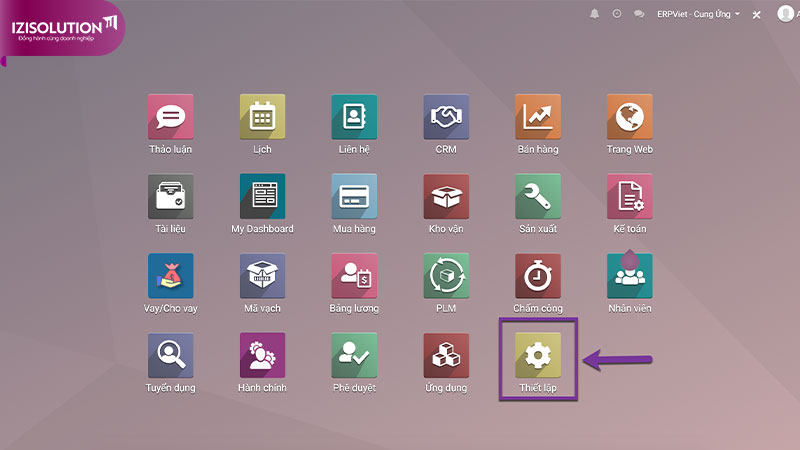Click the IZISOLUTION logo
Image resolution: width=800 pixels, height=450 pixels.
62,28
